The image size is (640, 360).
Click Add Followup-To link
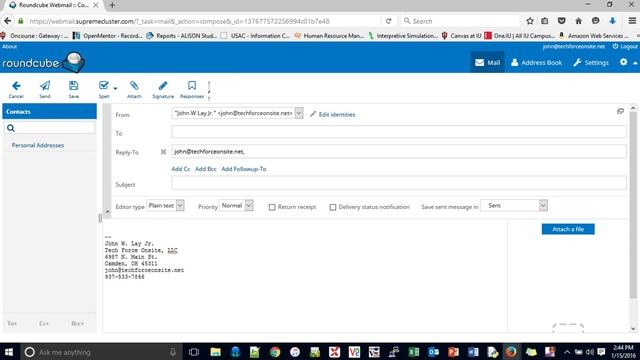coord(244,169)
